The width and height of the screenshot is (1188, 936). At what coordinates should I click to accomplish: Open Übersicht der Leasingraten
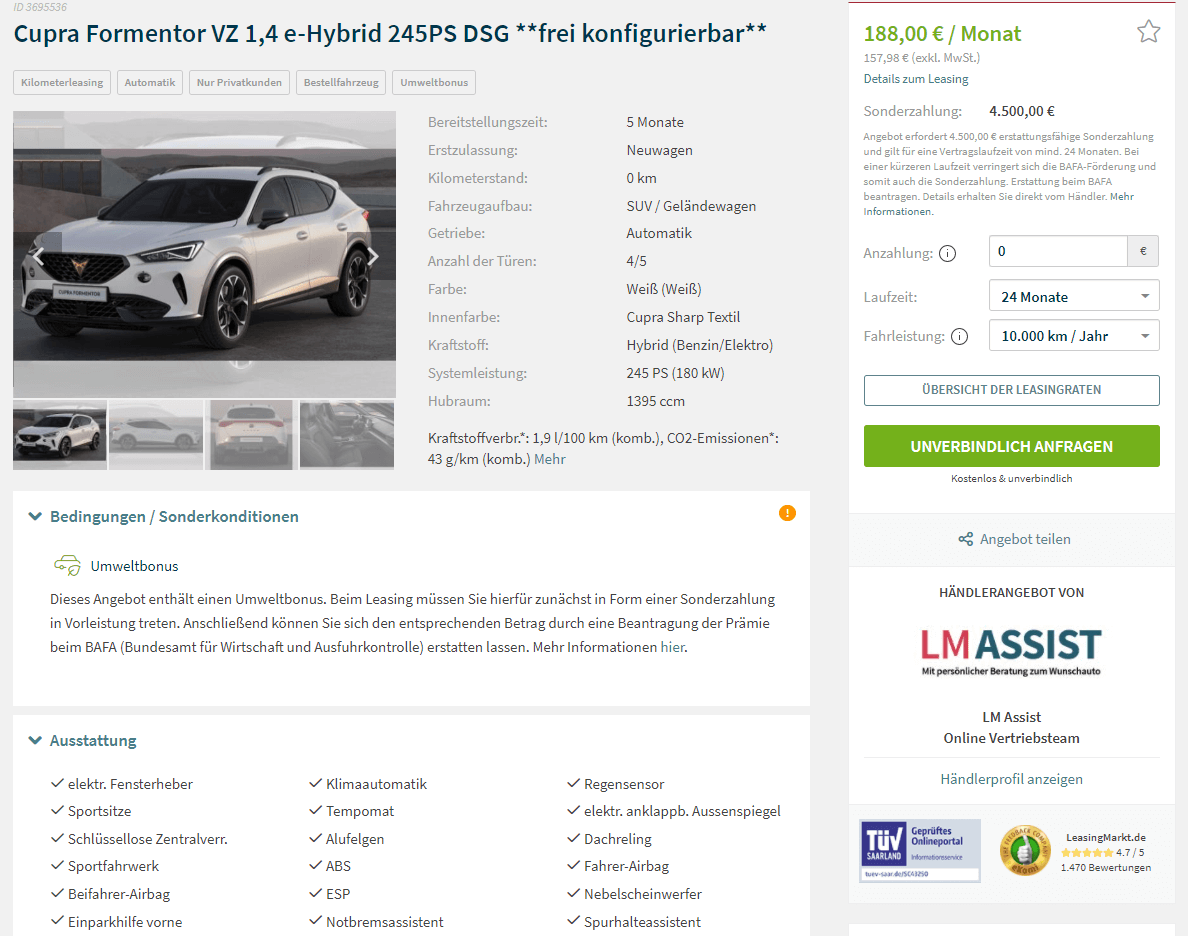point(1011,390)
